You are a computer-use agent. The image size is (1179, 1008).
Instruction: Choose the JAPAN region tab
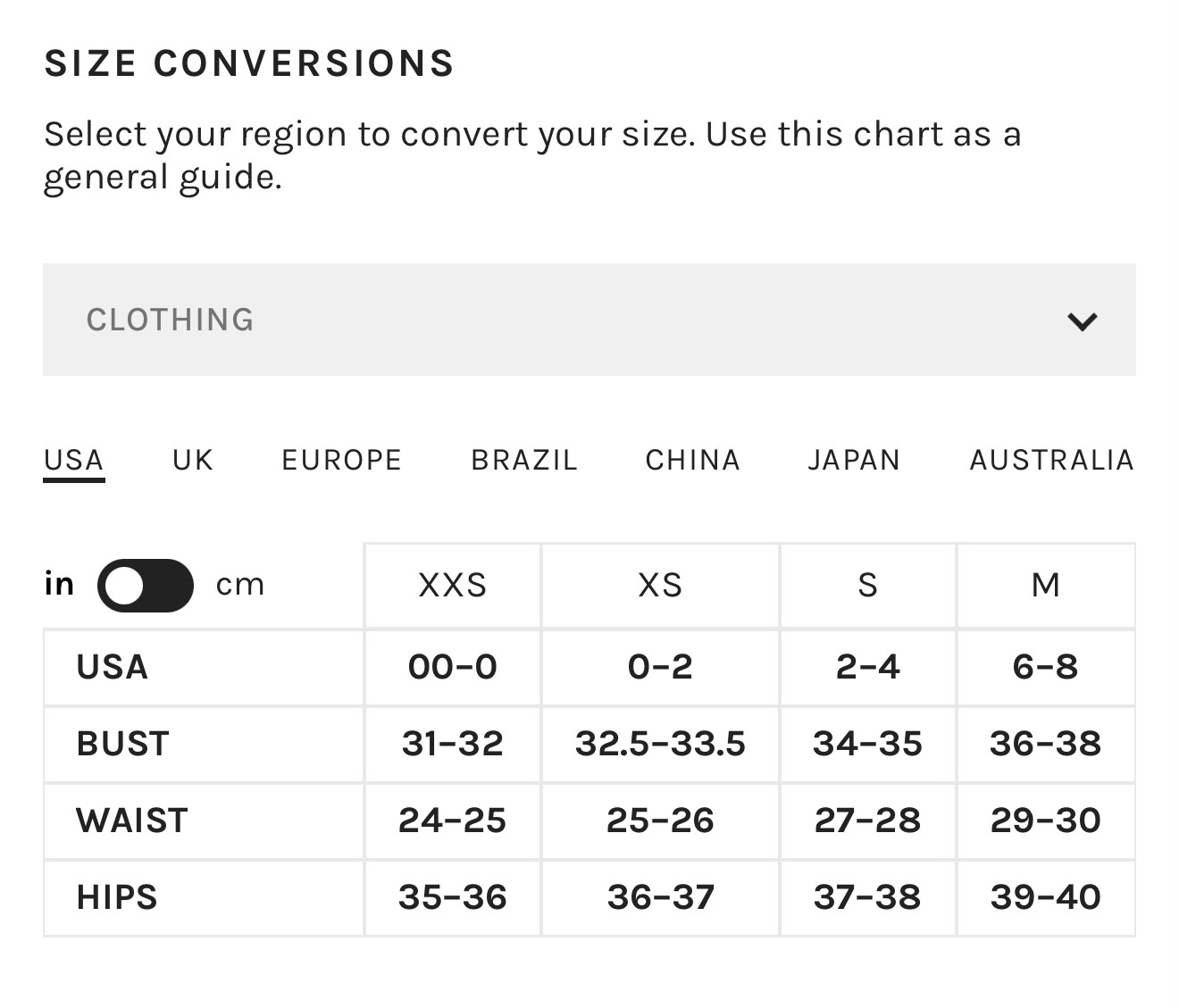click(855, 460)
